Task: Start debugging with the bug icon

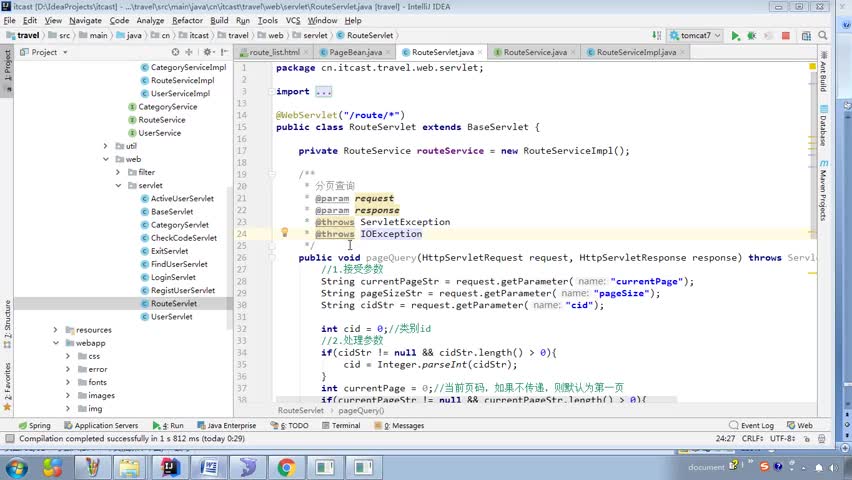Action: [x=751, y=35]
